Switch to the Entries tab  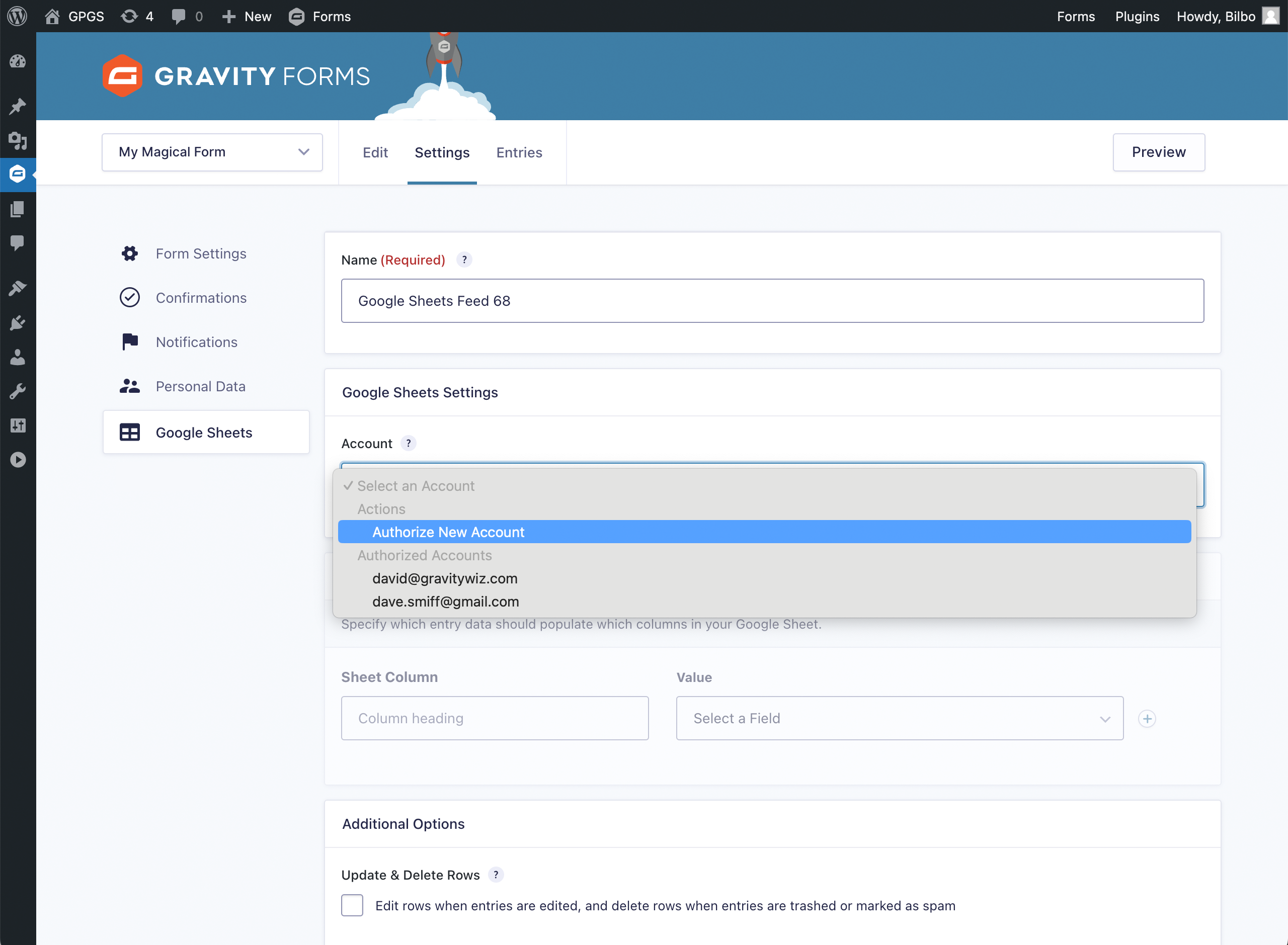click(519, 153)
